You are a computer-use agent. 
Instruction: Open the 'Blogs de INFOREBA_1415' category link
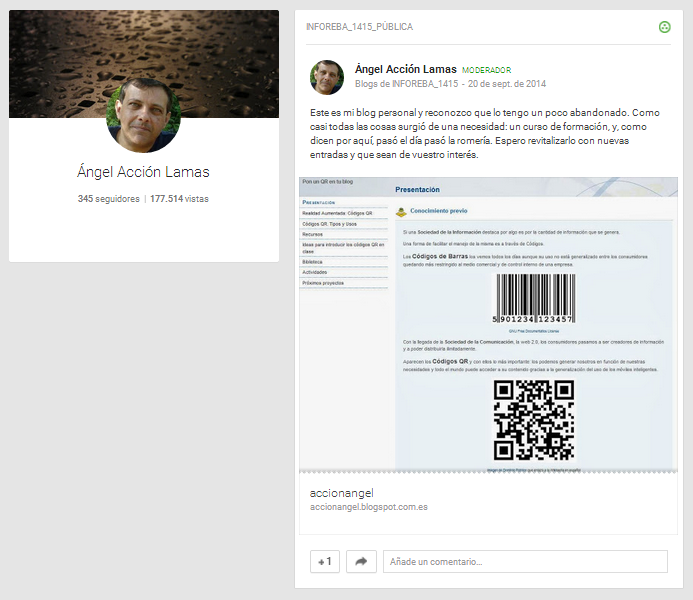coord(406,84)
